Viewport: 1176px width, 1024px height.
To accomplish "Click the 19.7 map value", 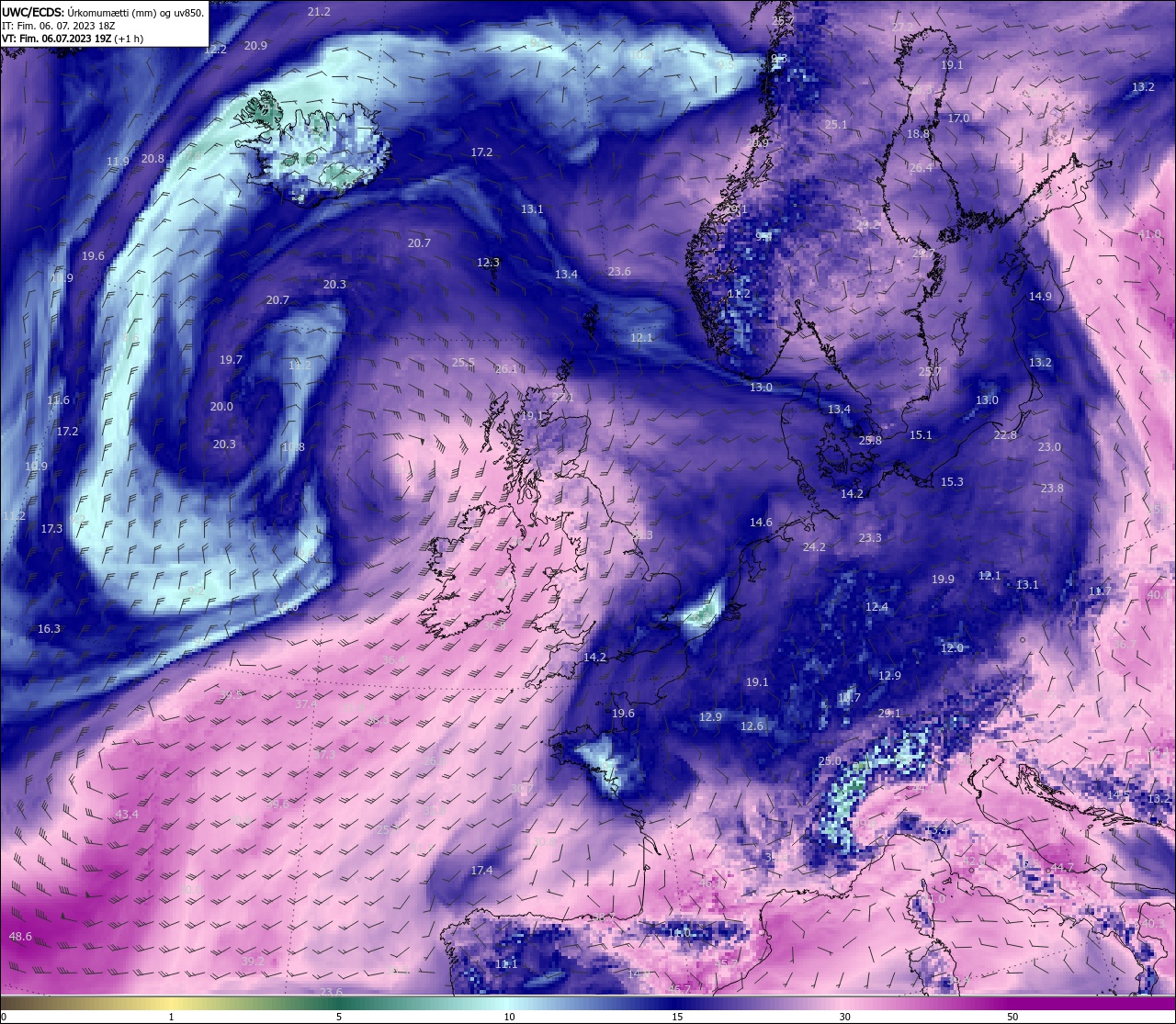I will [x=231, y=360].
